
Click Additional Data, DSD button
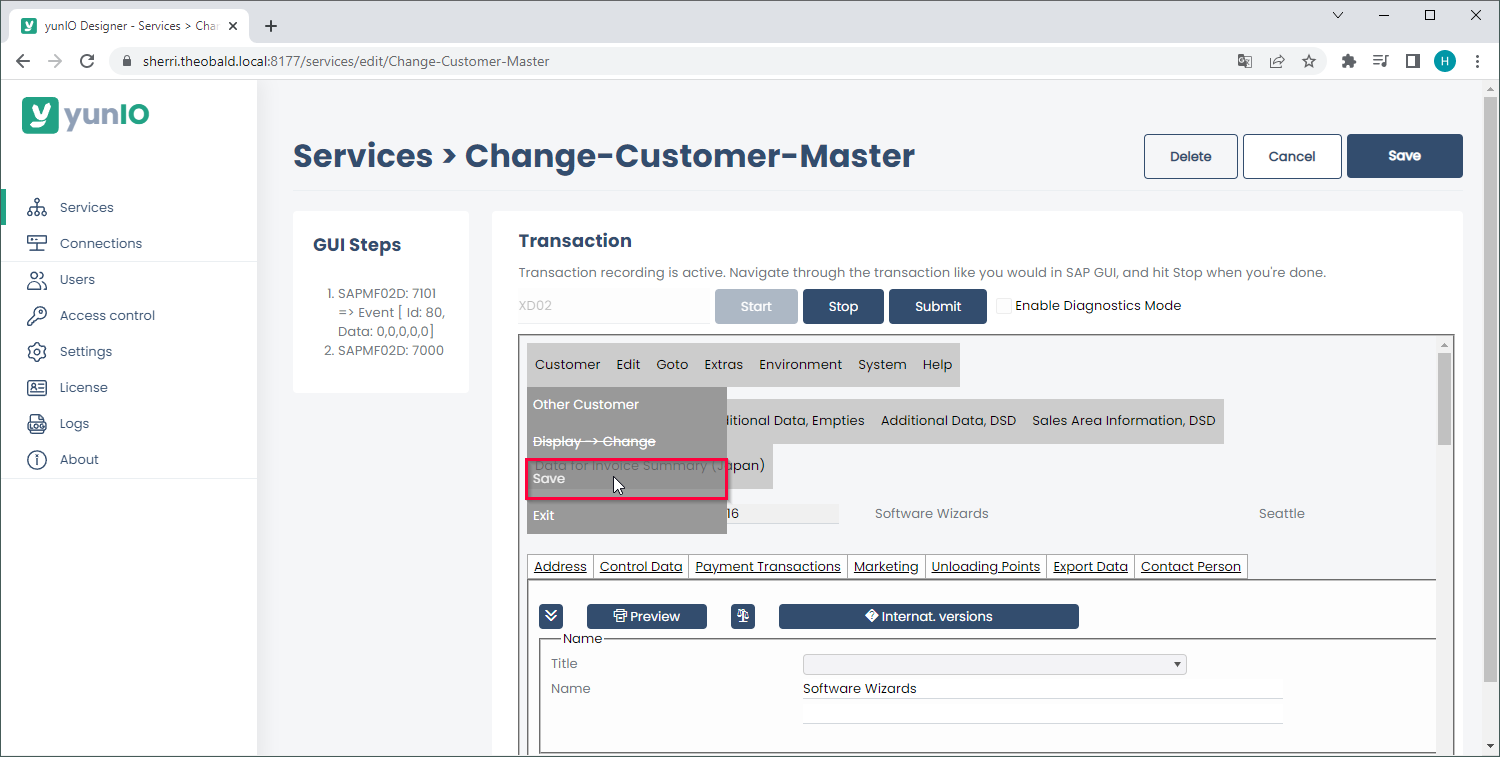pyautogui.click(x=948, y=421)
